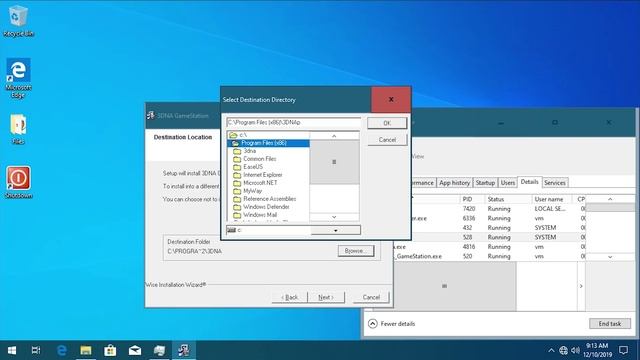The image size is (640, 360).
Task: Open the Action Center notifications icon
Action: [x=623, y=350]
